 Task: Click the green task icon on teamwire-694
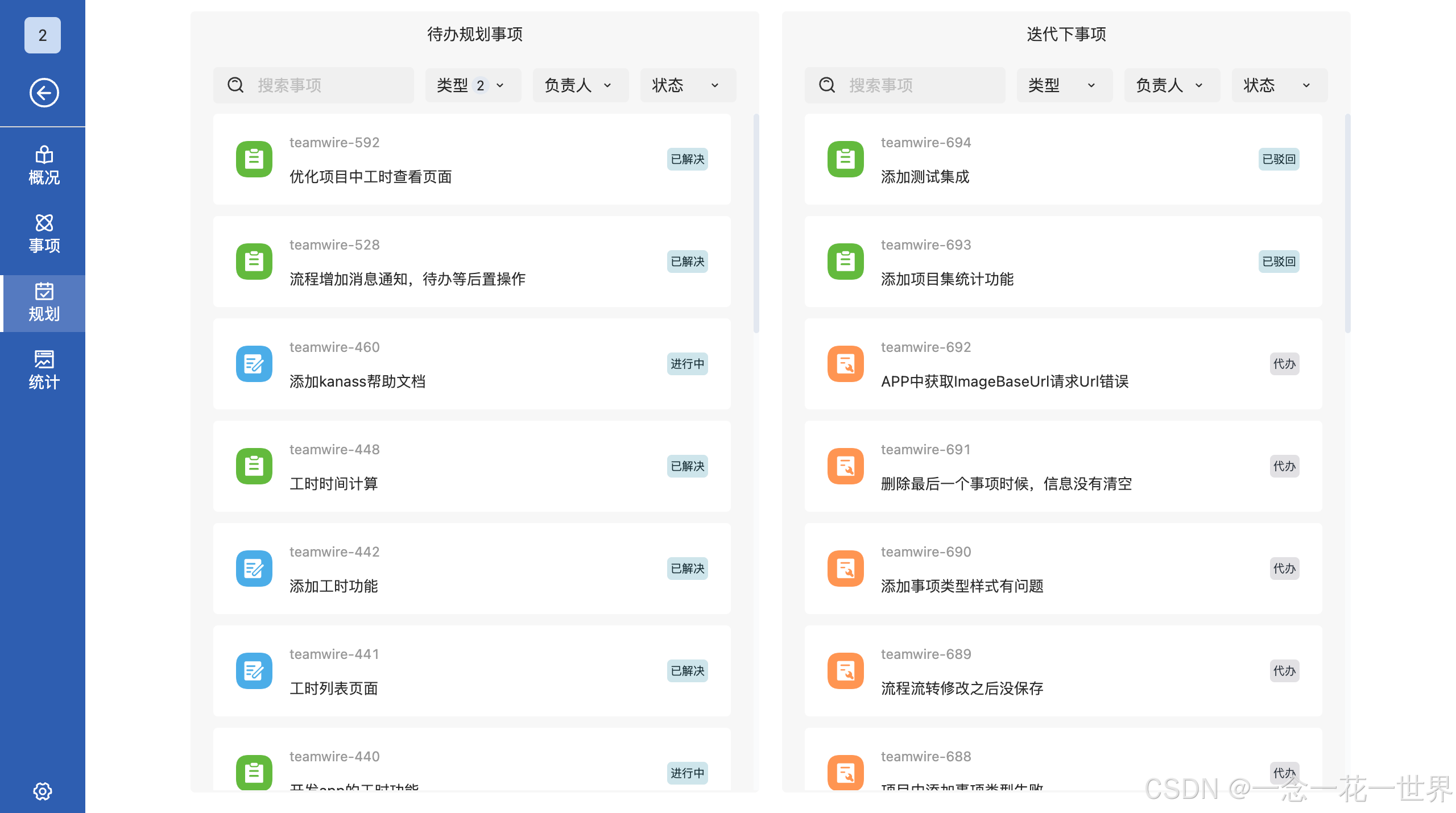(x=845, y=159)
